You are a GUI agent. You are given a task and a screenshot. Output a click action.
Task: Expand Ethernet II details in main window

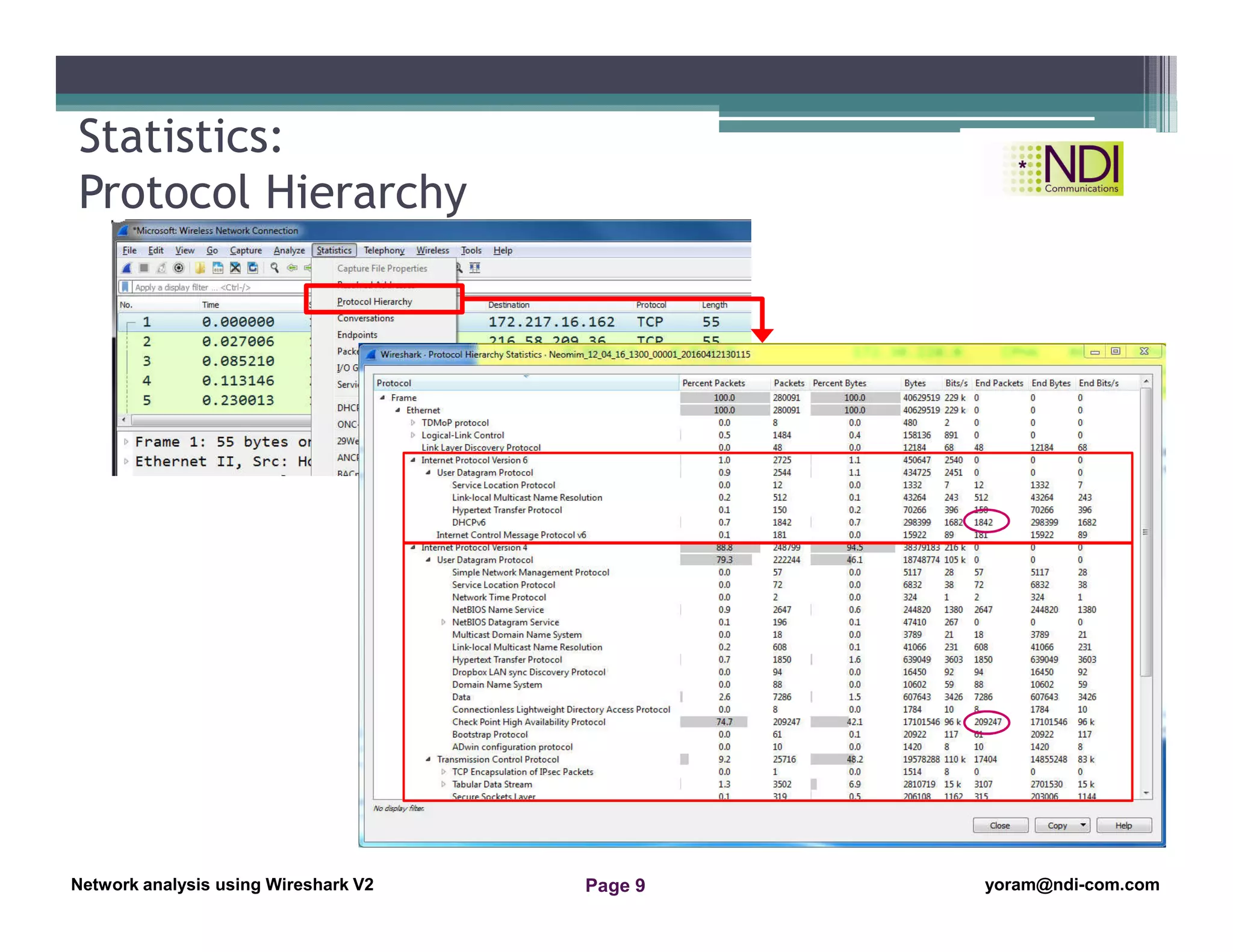126,462
